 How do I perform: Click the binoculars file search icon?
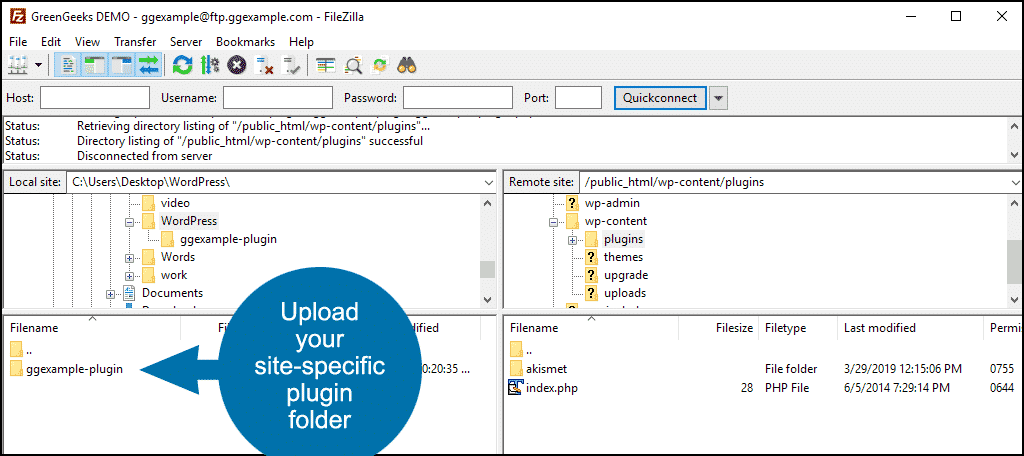408,65
